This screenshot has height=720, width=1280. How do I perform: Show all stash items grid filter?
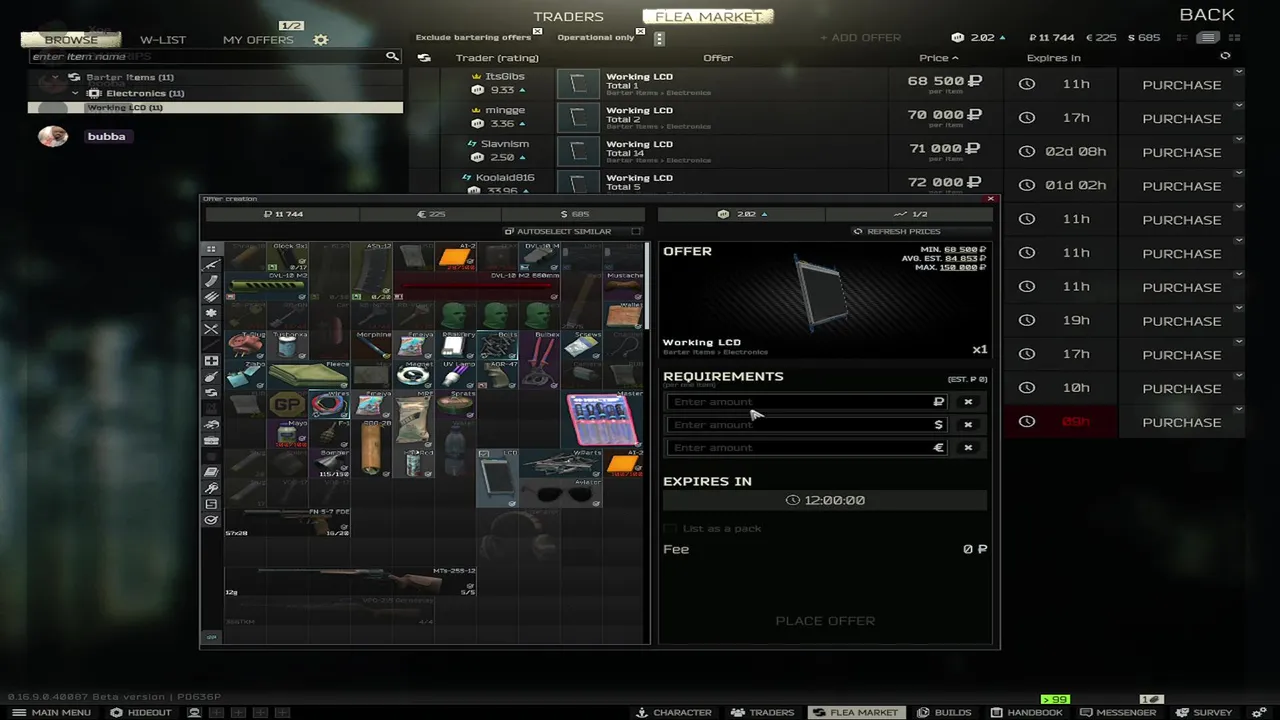coord(211,248)
